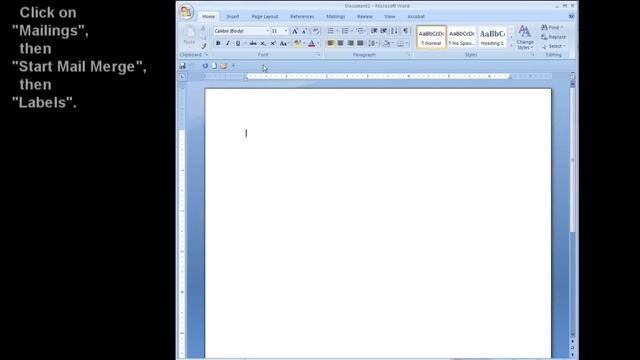This screenshot has height=360, width=640.
Task: Click Increase Indent
Action: (384, 31)
